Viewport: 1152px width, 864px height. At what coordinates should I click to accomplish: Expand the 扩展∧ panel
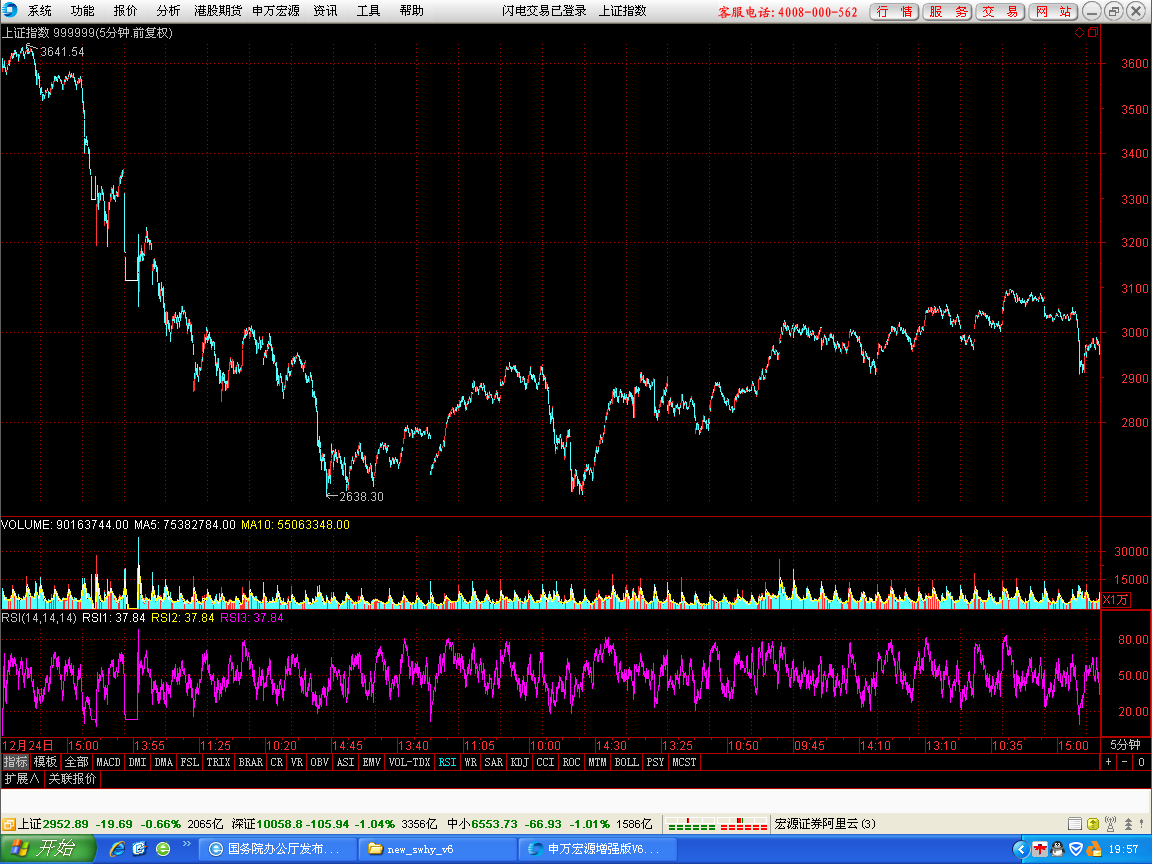point(21,779)
